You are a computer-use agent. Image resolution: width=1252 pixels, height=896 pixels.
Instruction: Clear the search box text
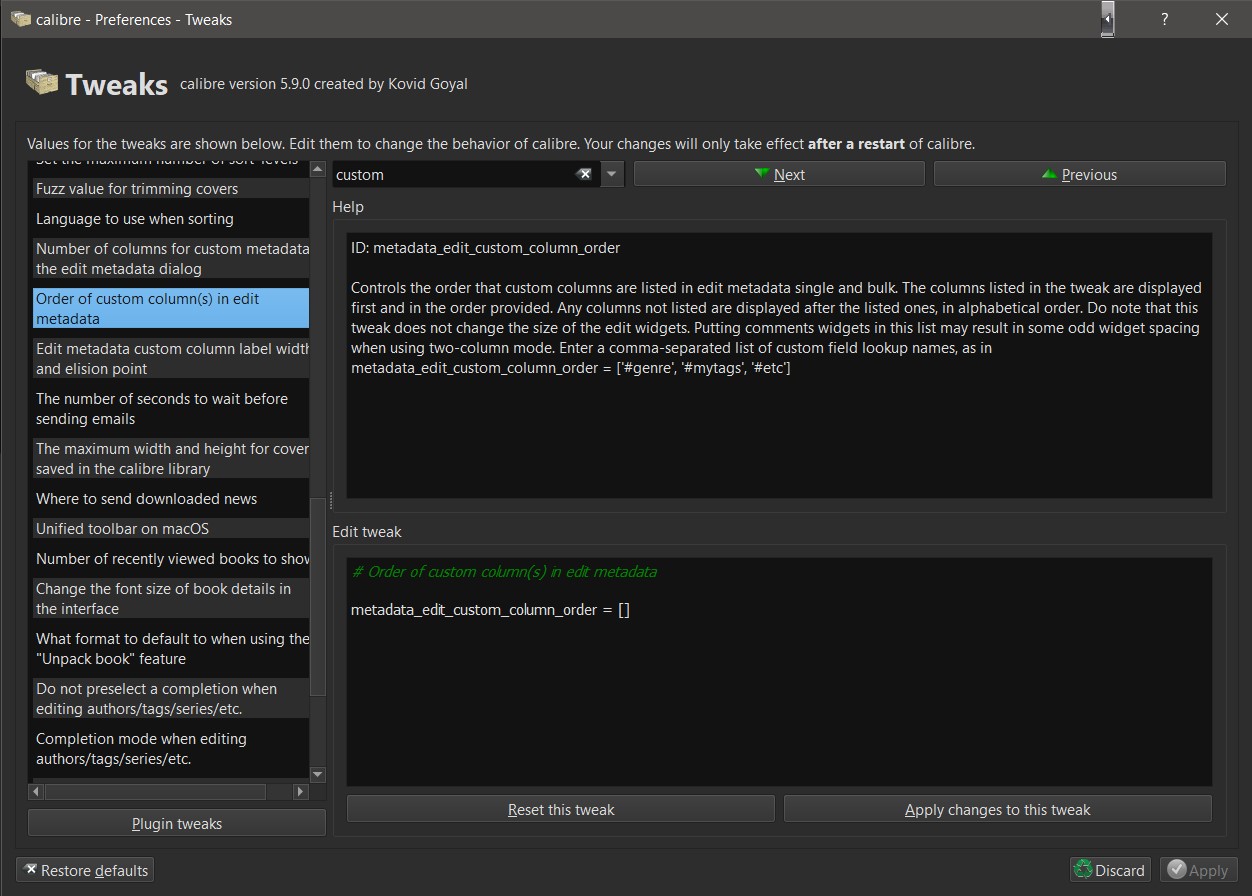click(584, 174)
